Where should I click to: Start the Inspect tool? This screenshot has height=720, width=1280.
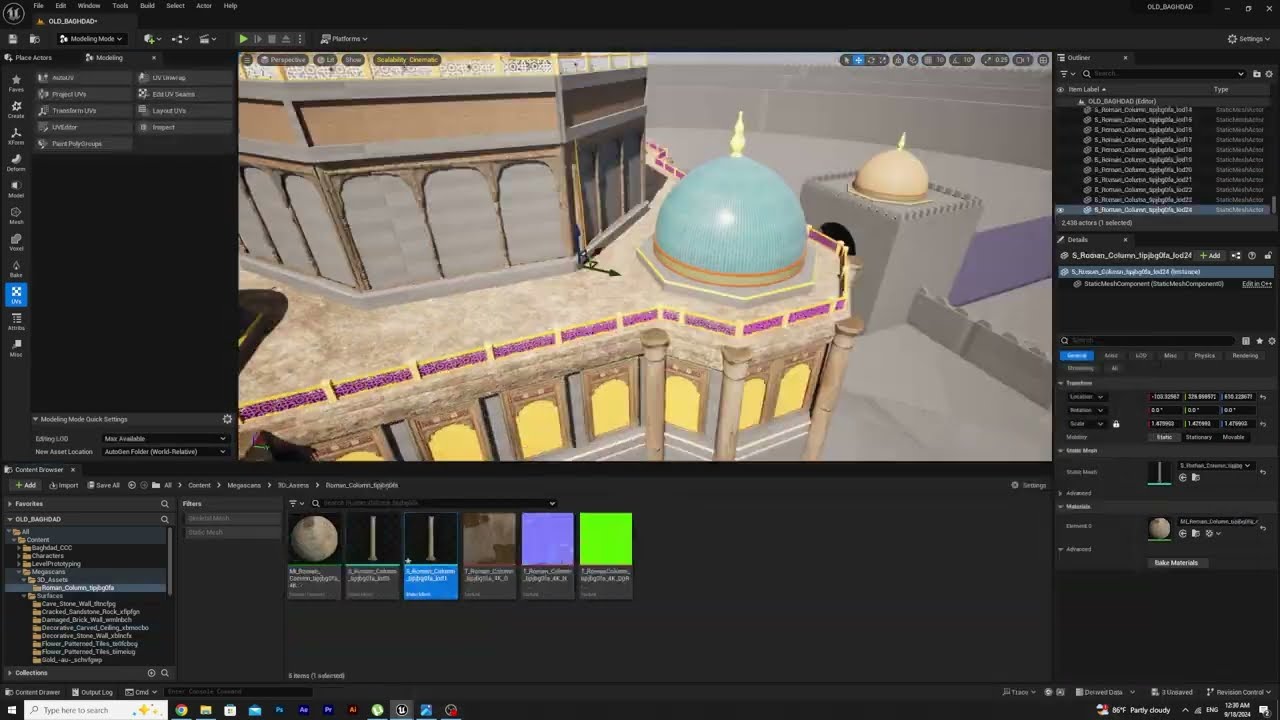[x=184, y=127]
